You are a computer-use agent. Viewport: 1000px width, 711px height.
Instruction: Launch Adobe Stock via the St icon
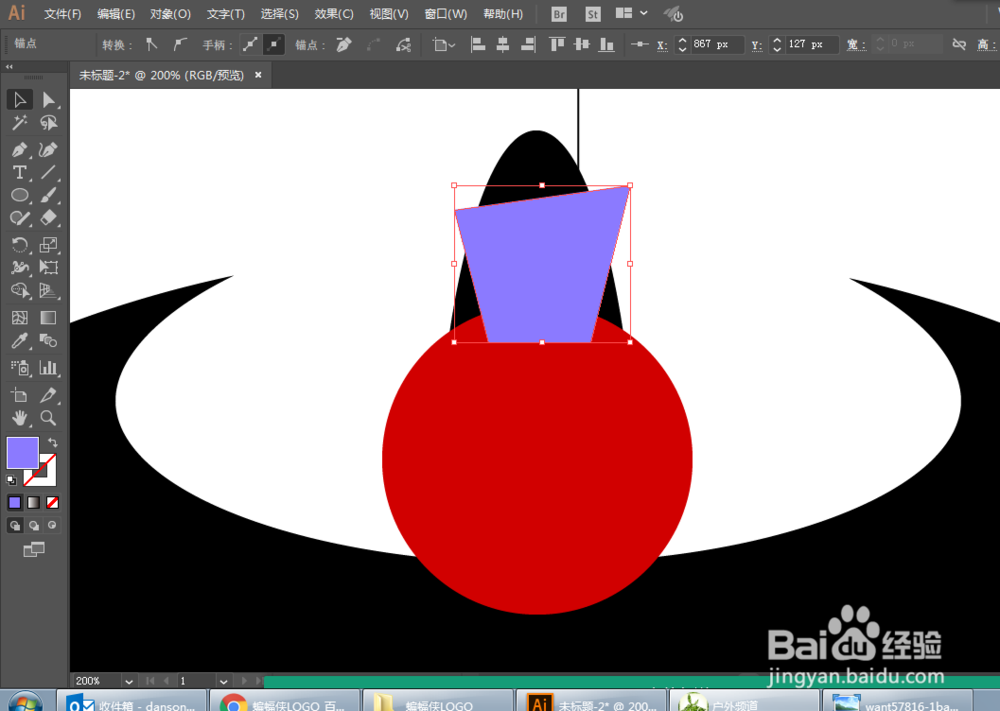tap(591, 14)
